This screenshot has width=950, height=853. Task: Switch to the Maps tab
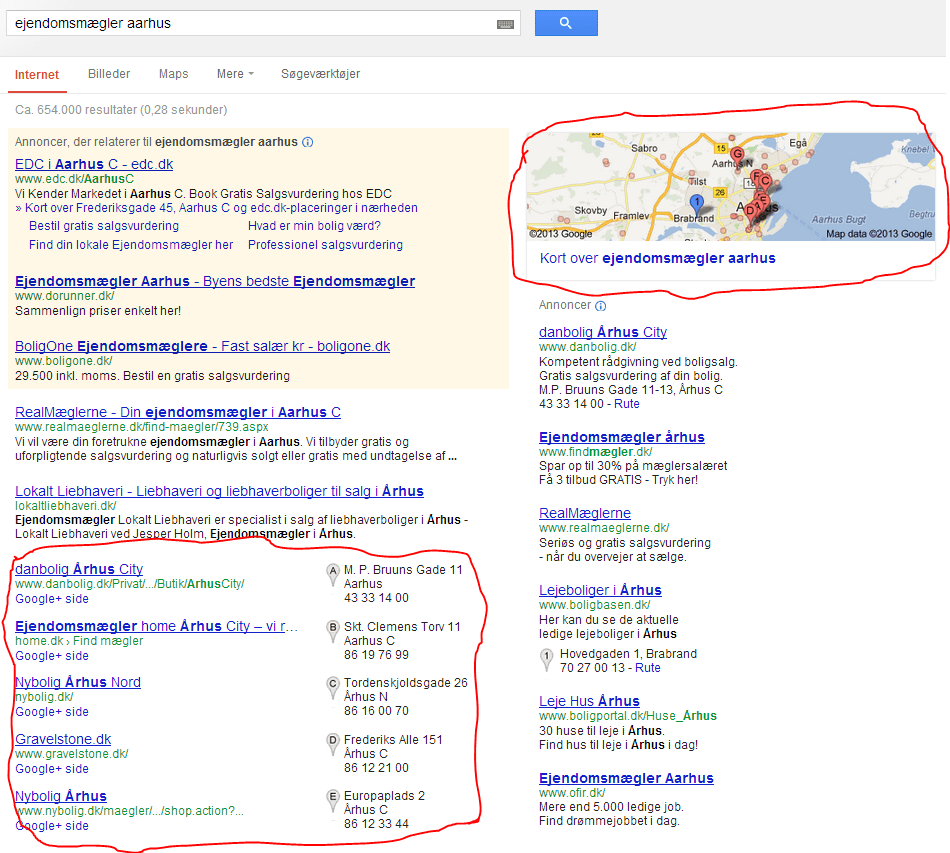pyautogui.click(x=173, y=74)
